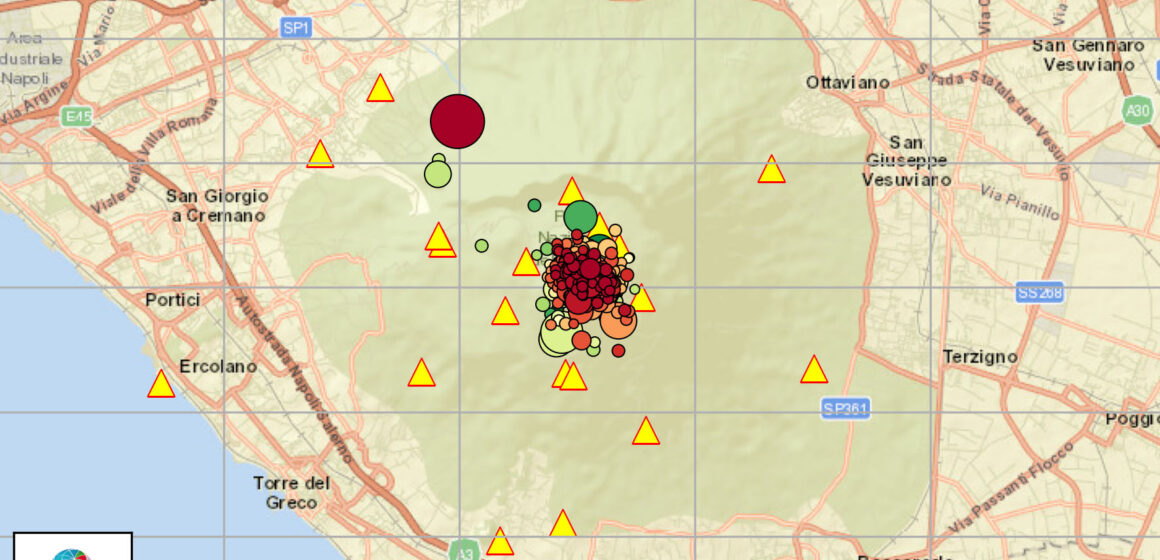Viewport: 1160px width, 560px height.
Task: Click the Autostrada Napoli-Salerno road label
Action: tap(295, 379)
